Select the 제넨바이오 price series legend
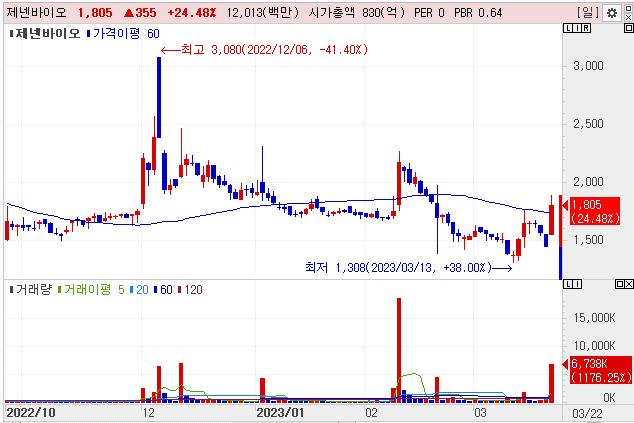Viewport: 634px width, 423px height. click(x=44, y=34)
